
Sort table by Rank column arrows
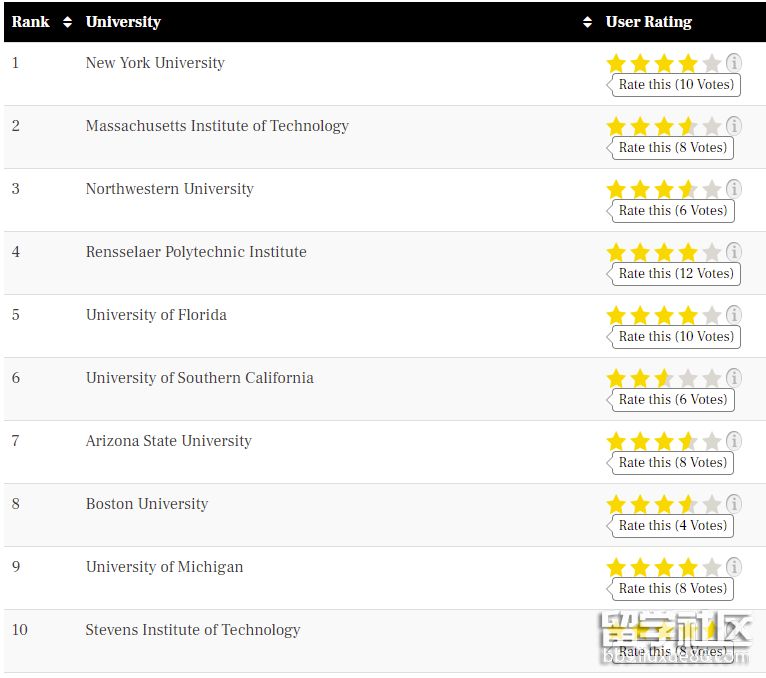(x=67, y=21)
